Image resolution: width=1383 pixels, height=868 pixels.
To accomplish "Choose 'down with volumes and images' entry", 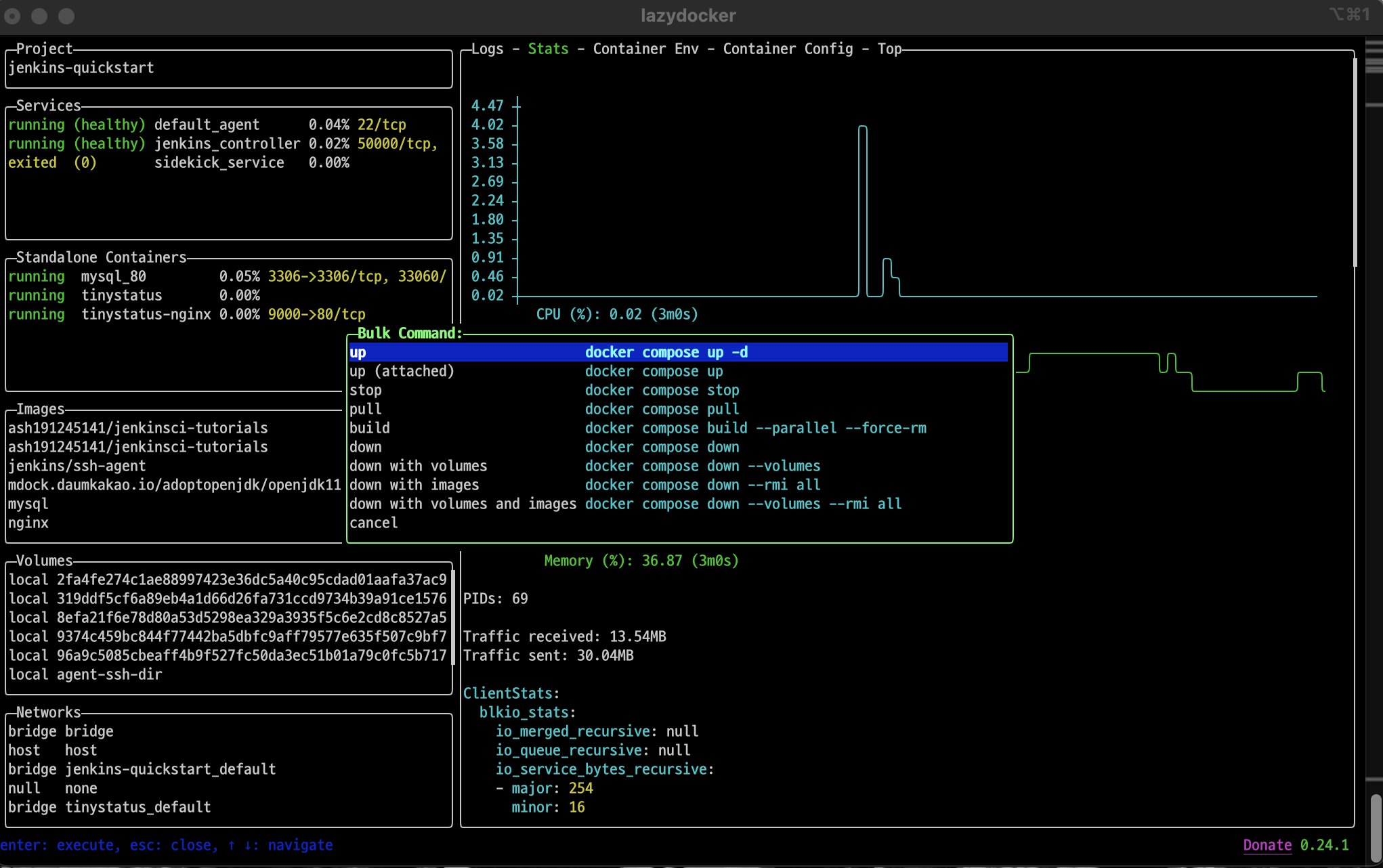I will coord(463,504).
